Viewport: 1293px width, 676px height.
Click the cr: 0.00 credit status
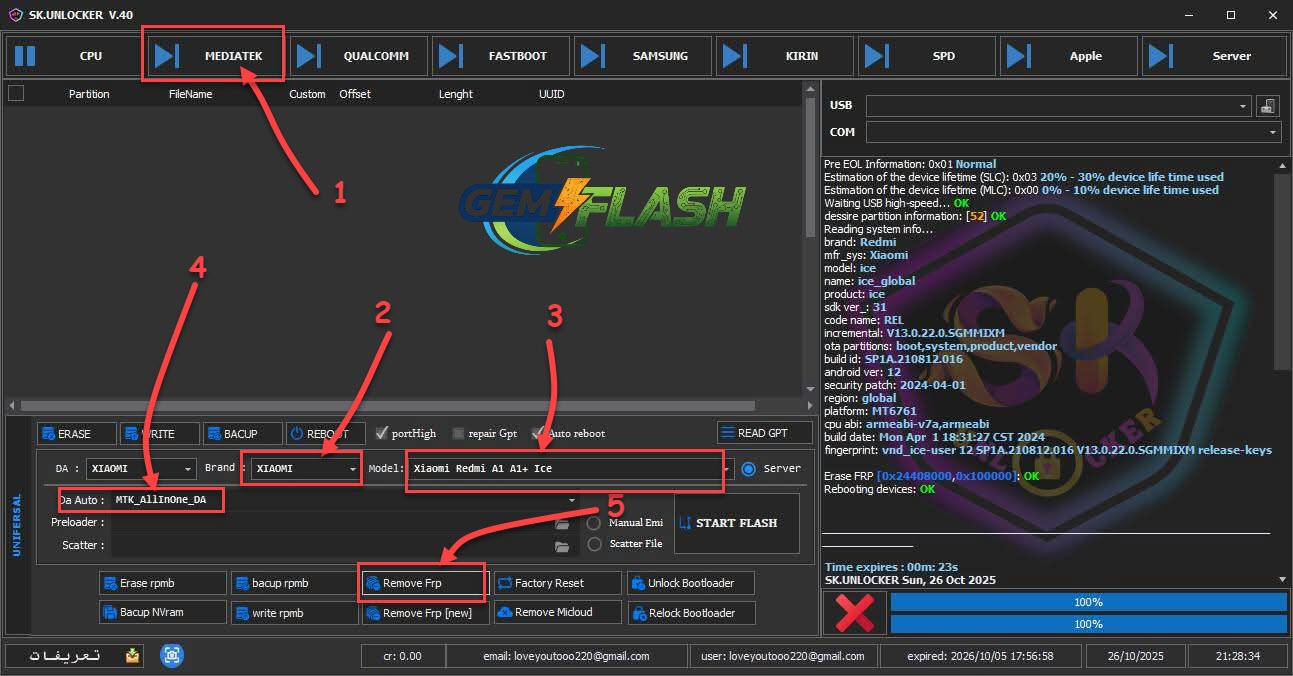point(402,656)
